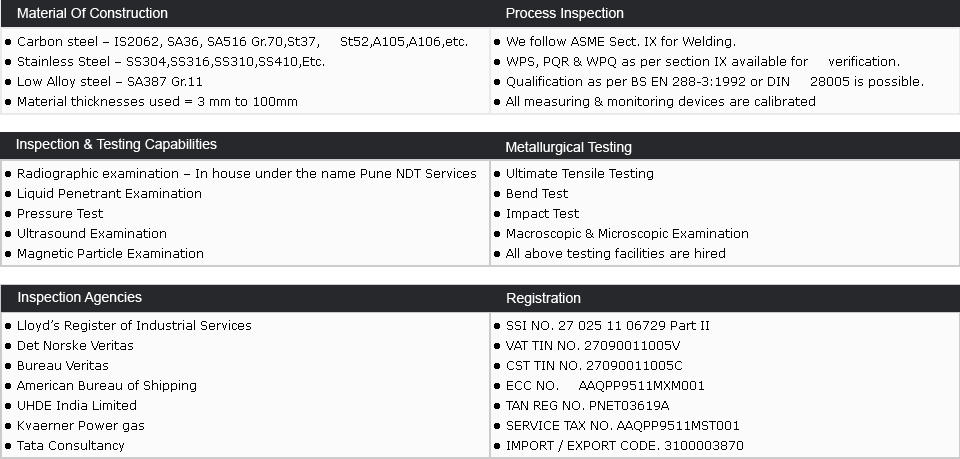The width and height of the screenshot is (960, 459).
Task: Click the Carbon steel materials line
Action: click(242, 42)
